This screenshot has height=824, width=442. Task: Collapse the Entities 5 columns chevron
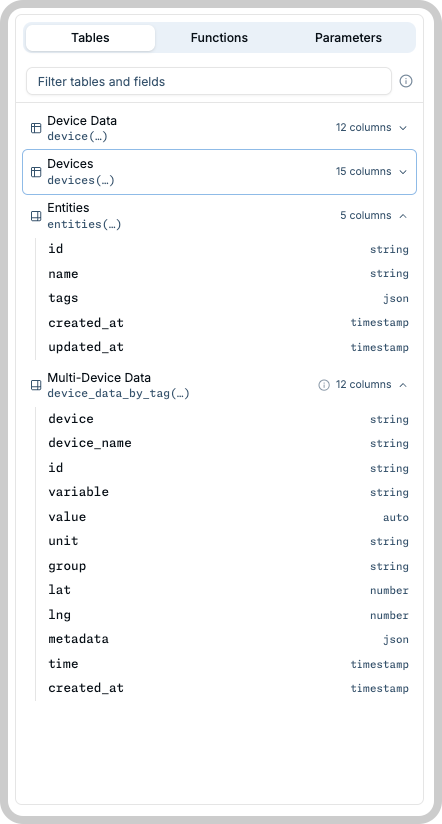tap(403, 216)
